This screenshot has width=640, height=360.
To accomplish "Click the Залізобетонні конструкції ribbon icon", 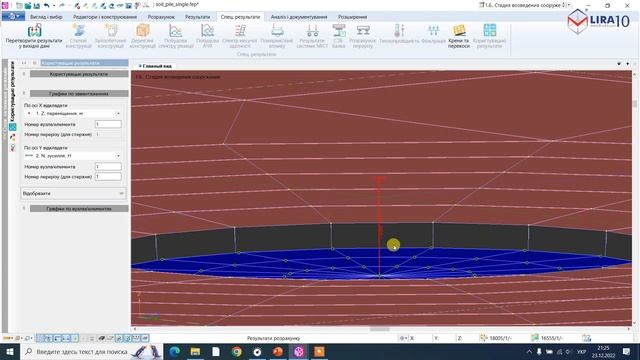I will point(110,36).
